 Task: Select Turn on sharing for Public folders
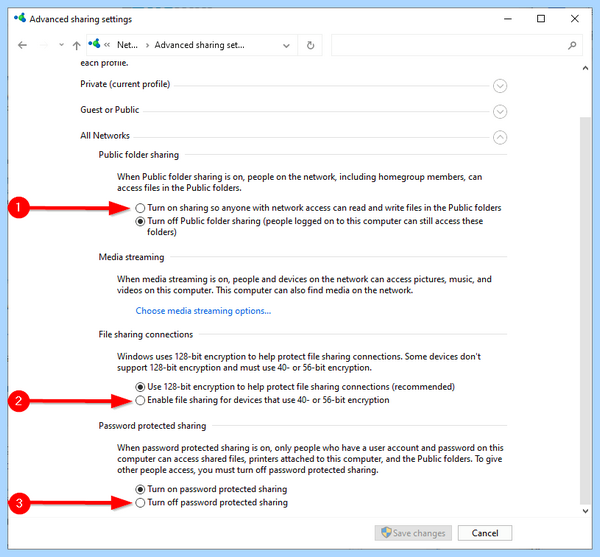pyautogui.click(x=140, y=208)
